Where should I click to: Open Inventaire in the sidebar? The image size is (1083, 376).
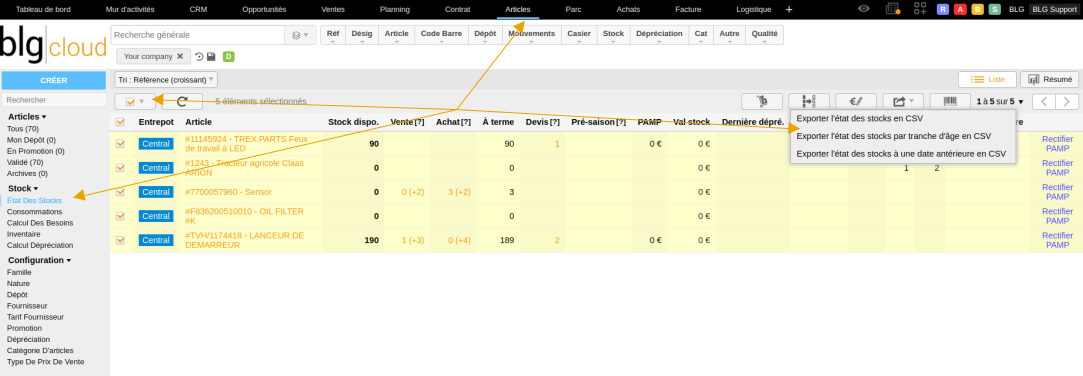24,234
